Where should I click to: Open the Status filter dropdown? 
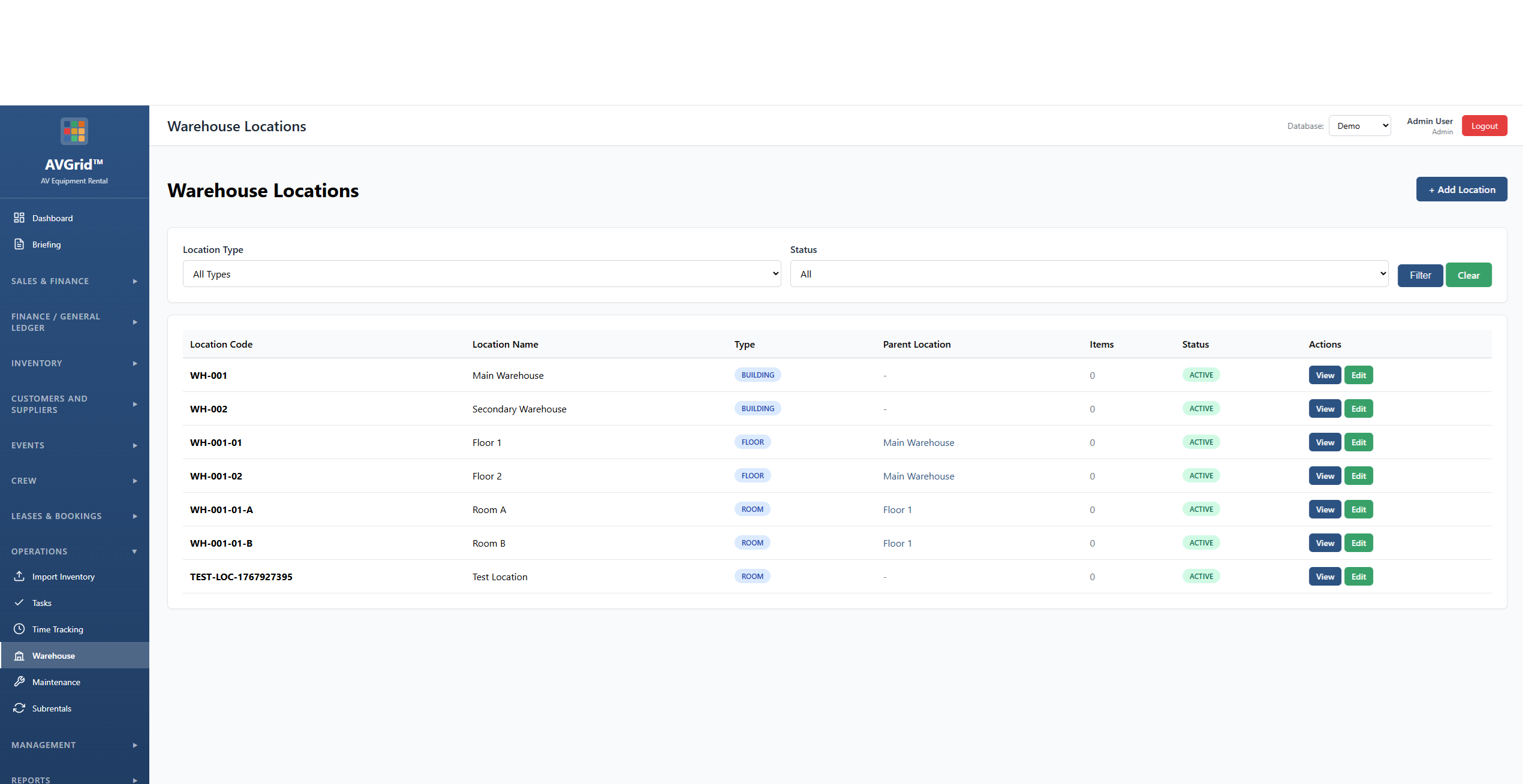click(1088, 274)
